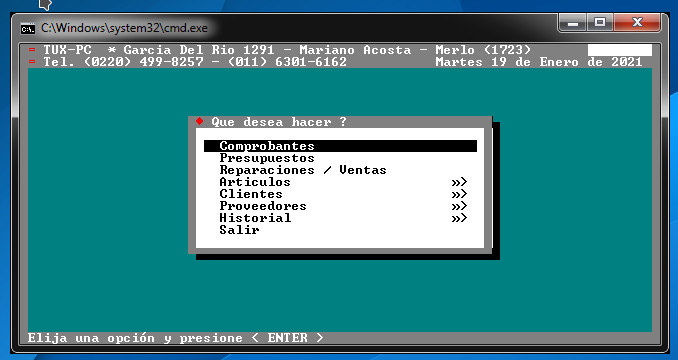Open the Historial submenu entry
678x360 pixels.
point(255,218)
